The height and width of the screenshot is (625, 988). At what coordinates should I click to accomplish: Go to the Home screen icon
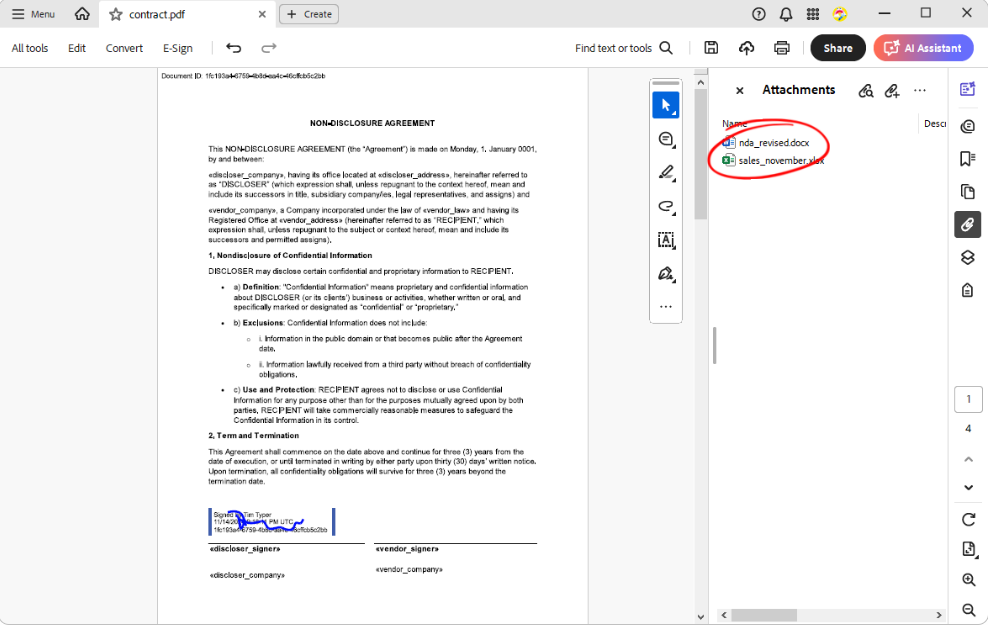pos(82,14)
